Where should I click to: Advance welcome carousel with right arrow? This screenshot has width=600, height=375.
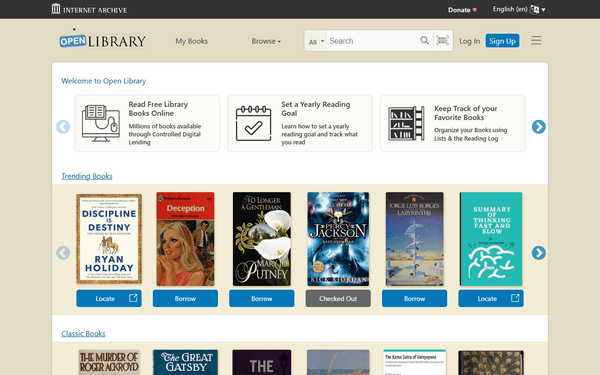(538, 127)
